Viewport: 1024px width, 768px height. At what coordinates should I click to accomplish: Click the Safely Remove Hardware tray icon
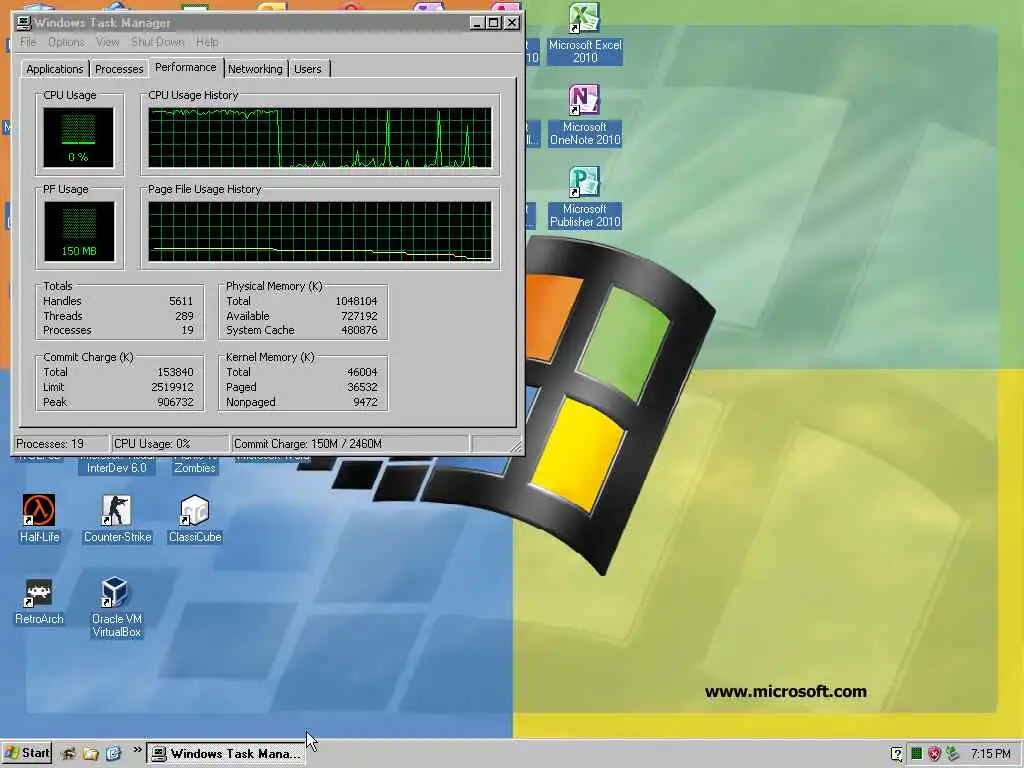point(953,754)
